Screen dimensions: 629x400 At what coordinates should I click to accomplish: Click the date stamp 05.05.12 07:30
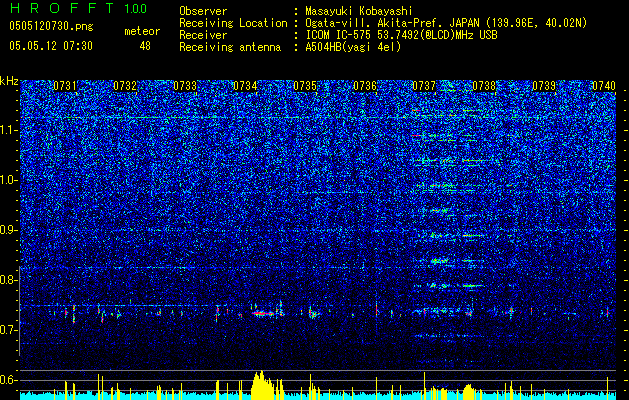51,46
